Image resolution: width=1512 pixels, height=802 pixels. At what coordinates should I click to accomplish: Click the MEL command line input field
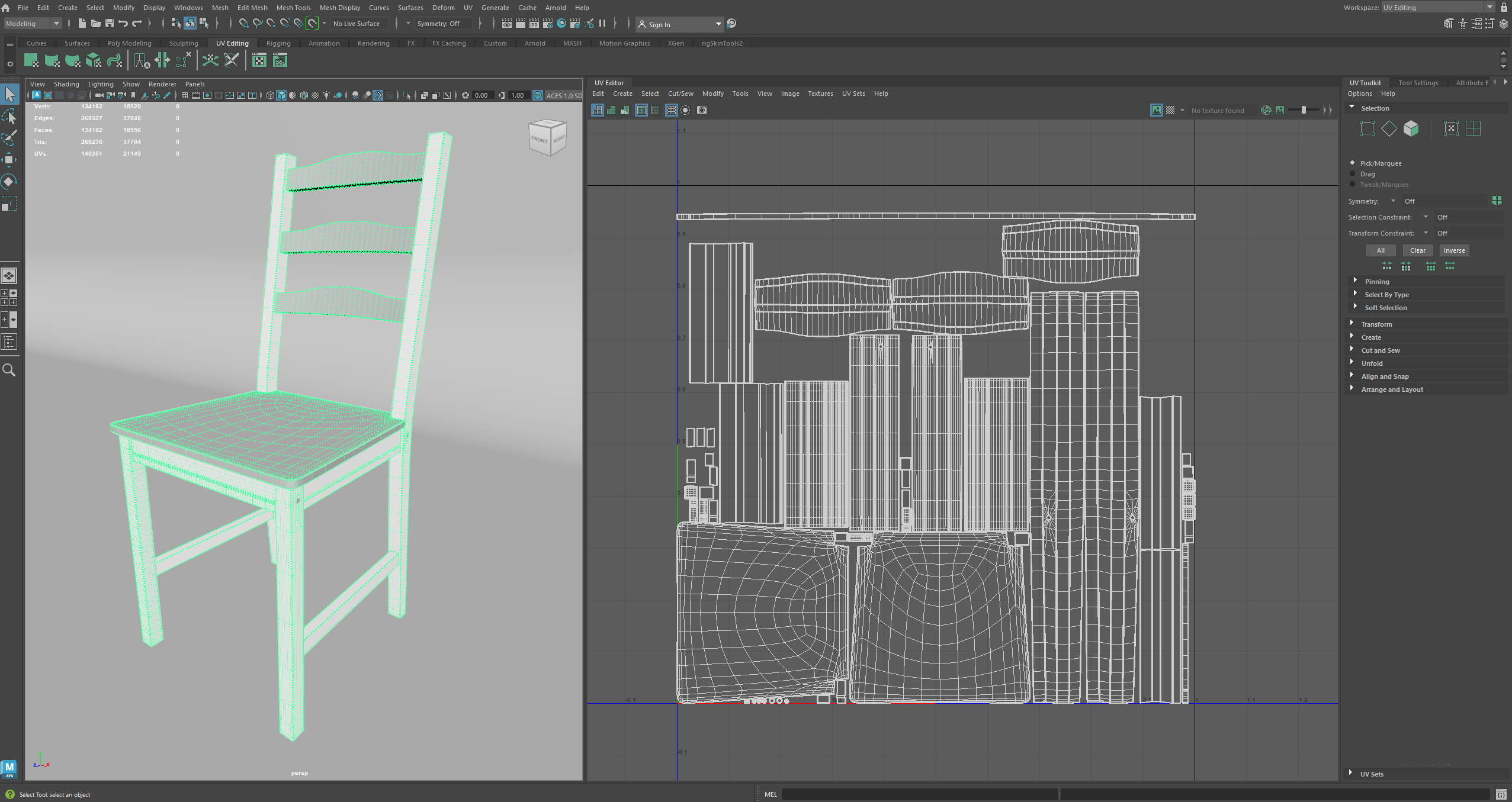click(x=919, y=794)
